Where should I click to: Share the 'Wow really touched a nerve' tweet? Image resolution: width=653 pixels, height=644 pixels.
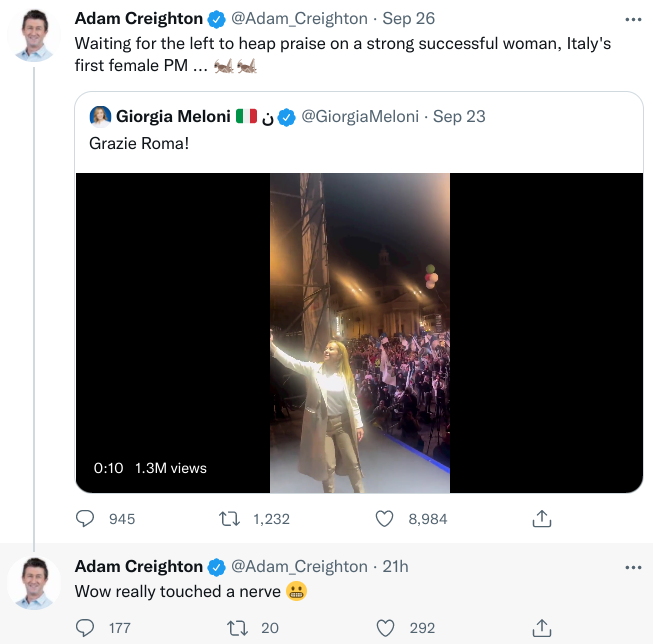541,628
